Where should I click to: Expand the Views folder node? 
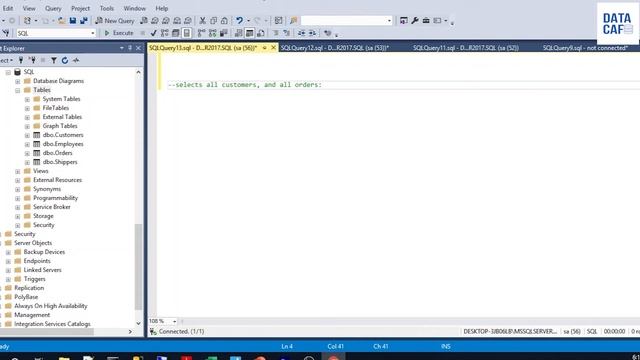(x=18, y=171)
